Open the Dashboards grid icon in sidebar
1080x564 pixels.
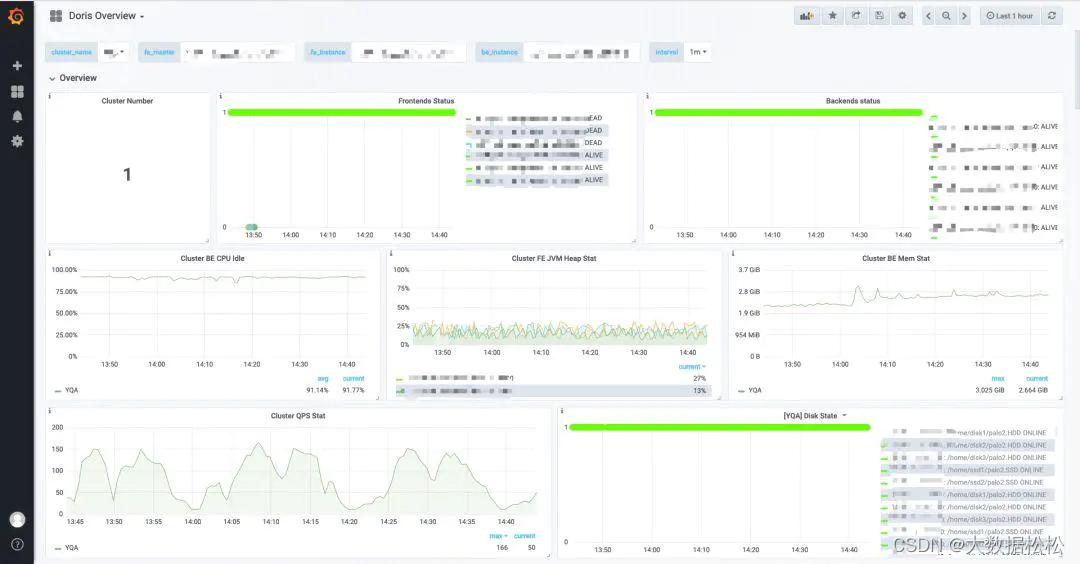[x=17, y=92]
